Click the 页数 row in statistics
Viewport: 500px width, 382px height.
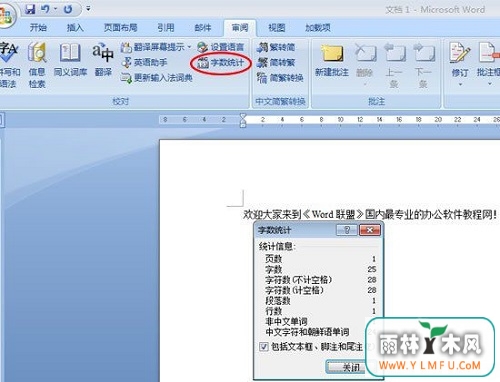(321, 259)
